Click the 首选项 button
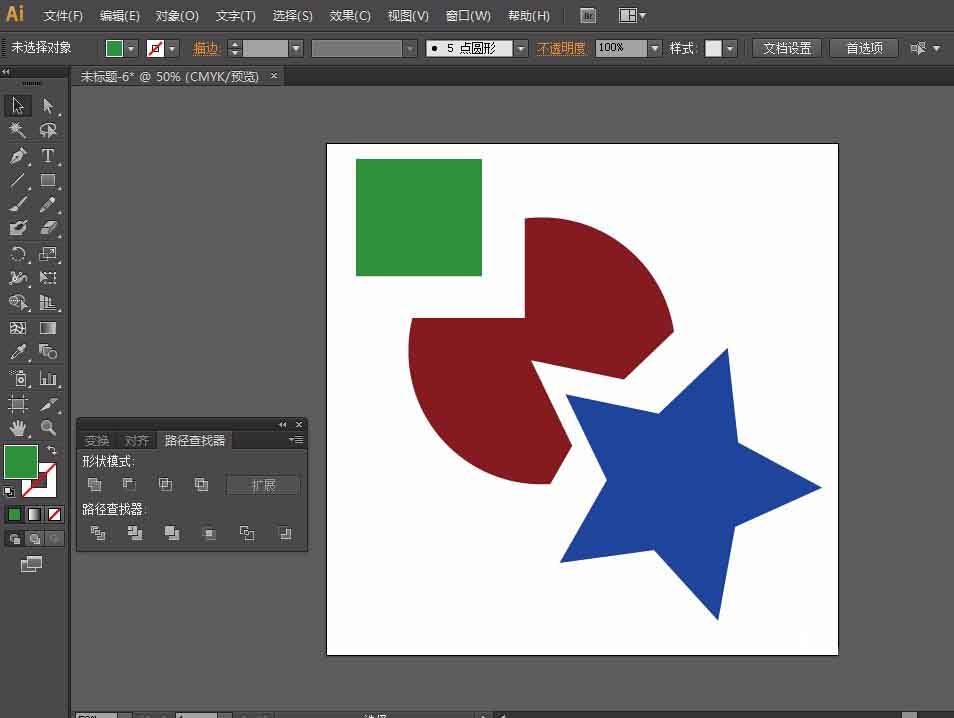 [x=864, y=48]
